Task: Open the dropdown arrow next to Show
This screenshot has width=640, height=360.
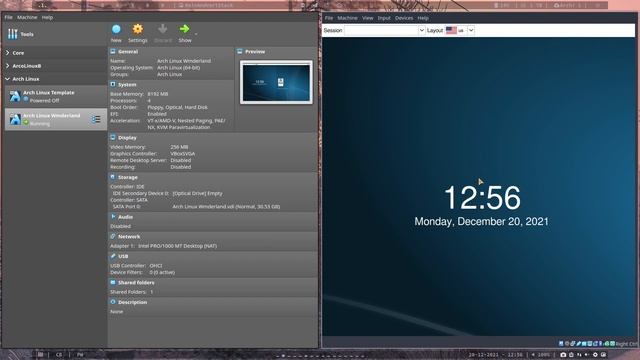Action: point(196,34)
